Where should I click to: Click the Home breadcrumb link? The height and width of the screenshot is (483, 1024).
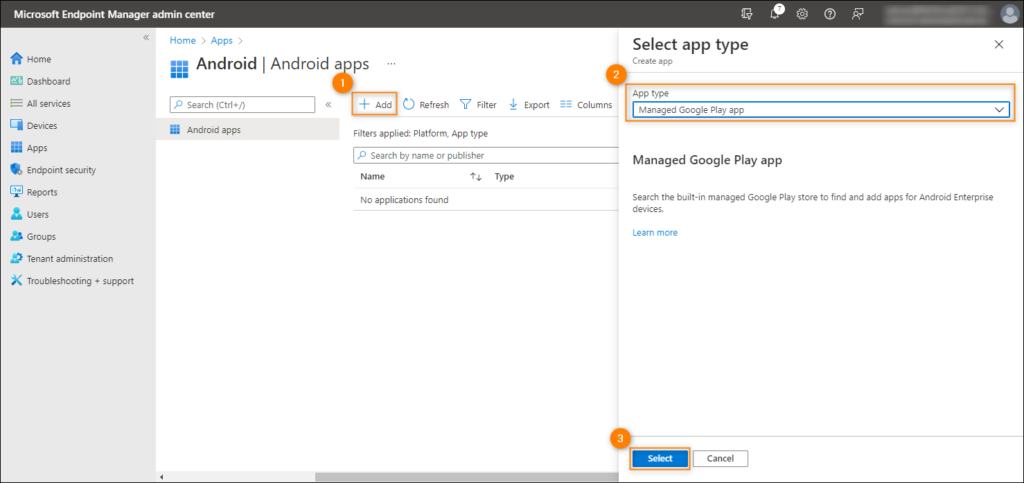[183, 40]
